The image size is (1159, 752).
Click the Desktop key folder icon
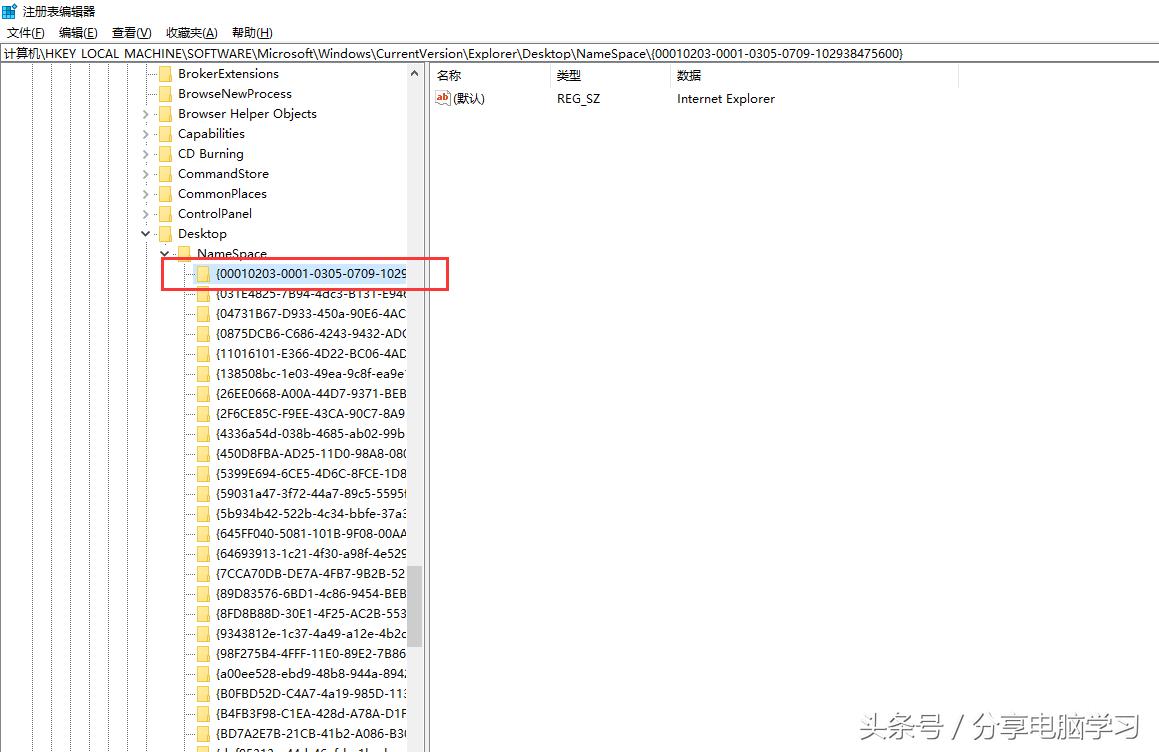pyautogui.click(x=165, y=233)
